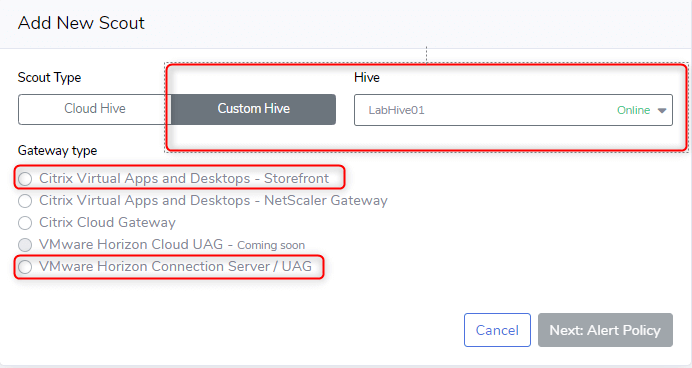
Task: Select the Cloud Hive scout type
Action: pos(94,109)
